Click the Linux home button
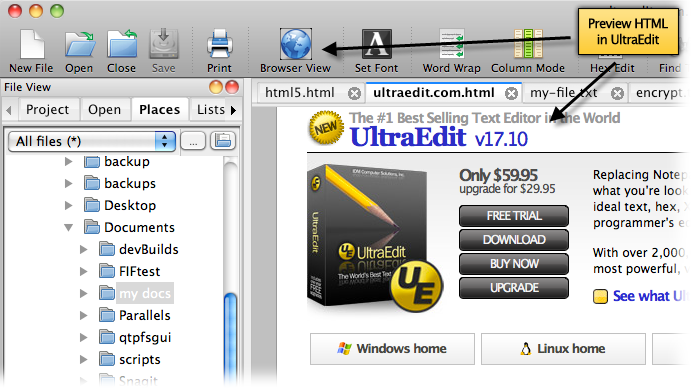The image size is (693, 390). pos(564,349)
